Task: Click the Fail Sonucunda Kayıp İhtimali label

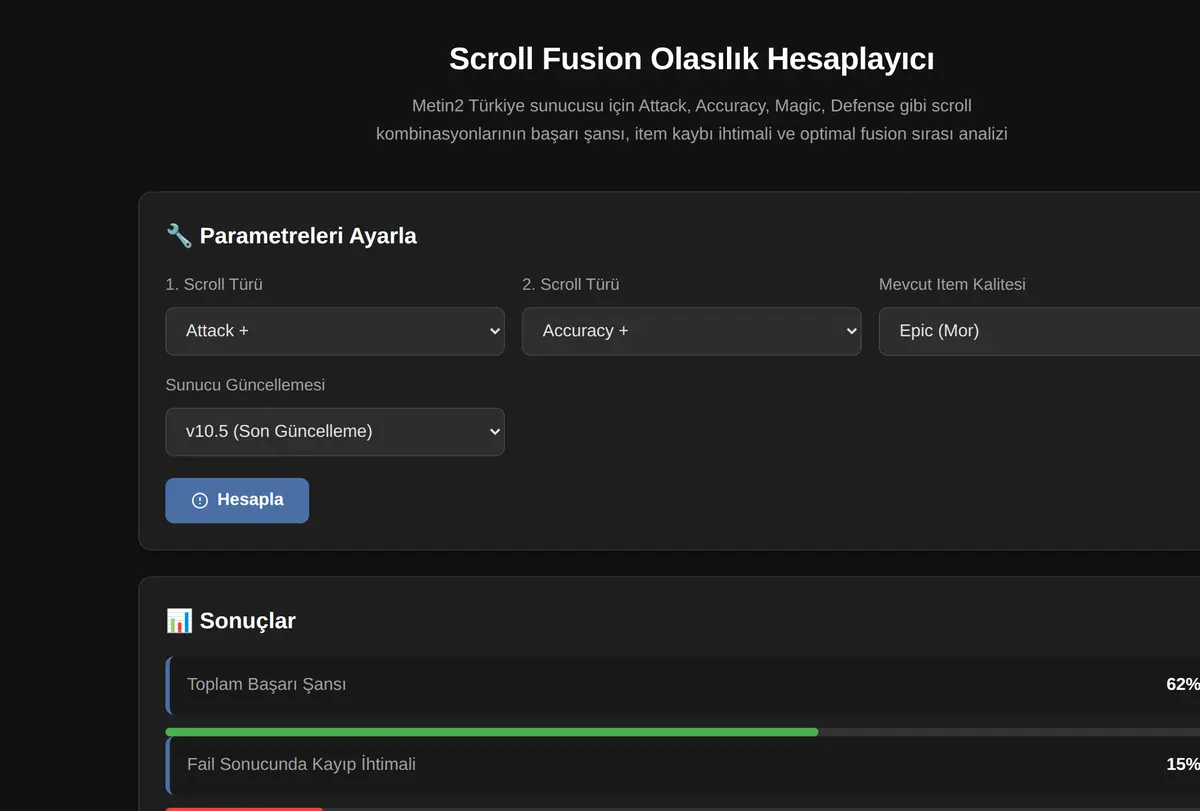Action: (x=301, y=764)
